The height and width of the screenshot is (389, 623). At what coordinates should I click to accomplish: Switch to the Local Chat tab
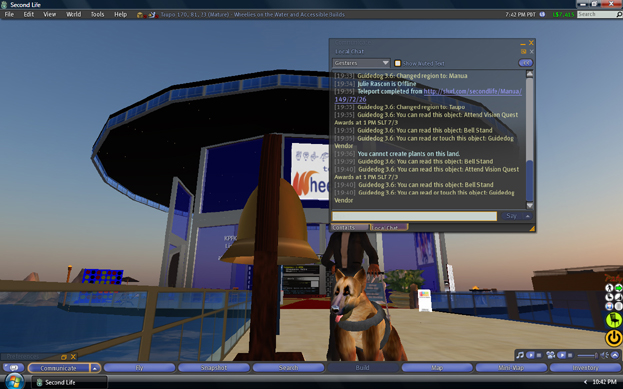[389, 227]
